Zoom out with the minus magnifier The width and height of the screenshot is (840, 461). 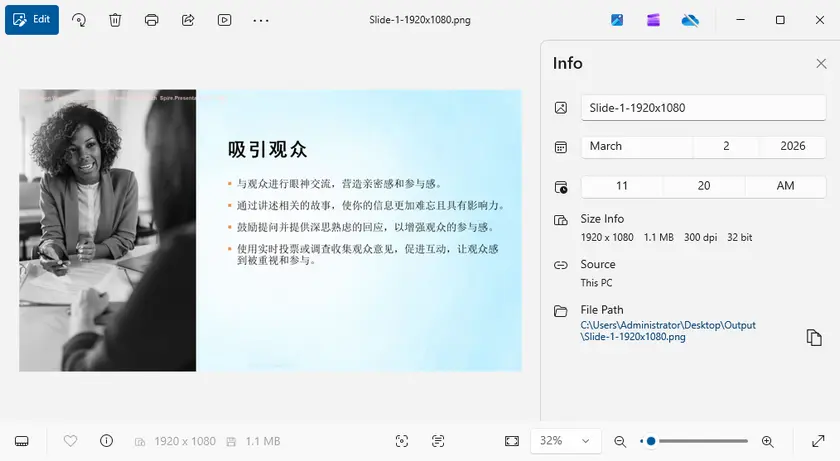click(x=620, y=441)
